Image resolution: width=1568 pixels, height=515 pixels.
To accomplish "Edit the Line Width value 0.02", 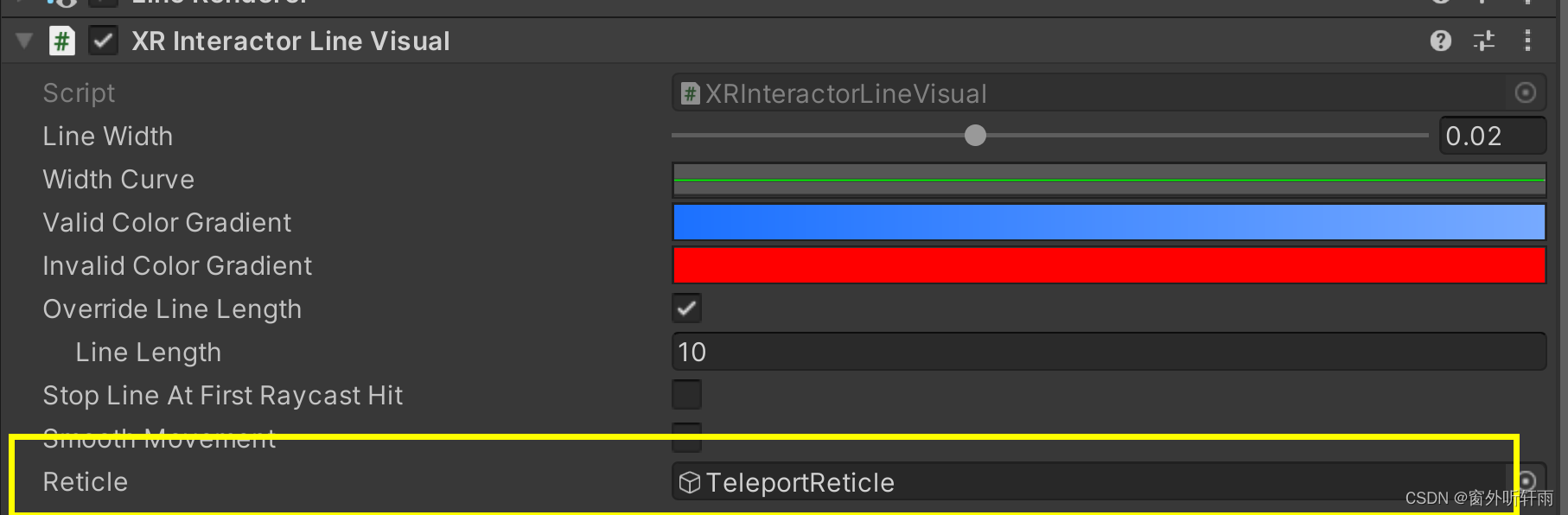I will [1493, 136].
